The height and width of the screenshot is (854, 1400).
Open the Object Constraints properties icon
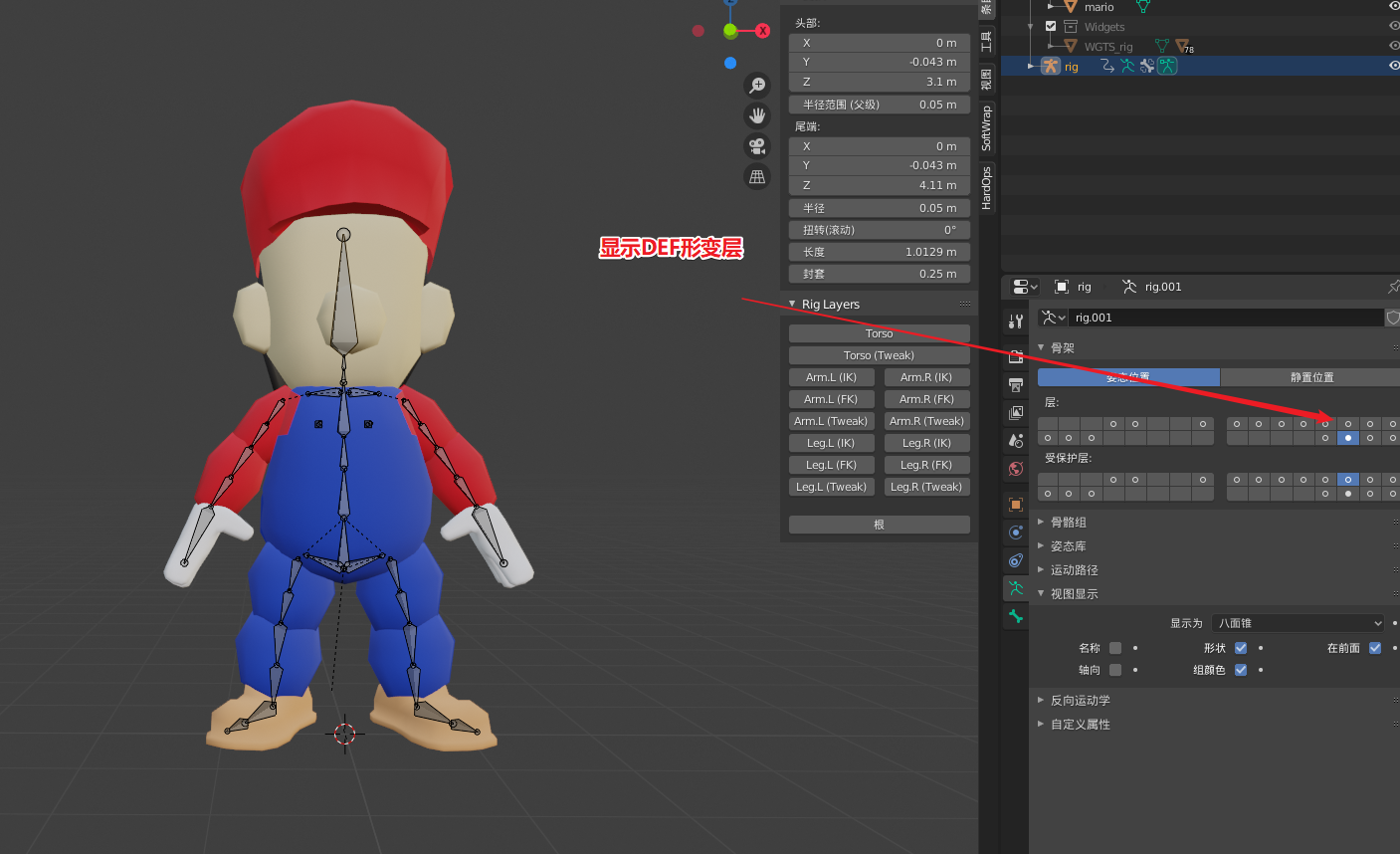[1016, 560]
